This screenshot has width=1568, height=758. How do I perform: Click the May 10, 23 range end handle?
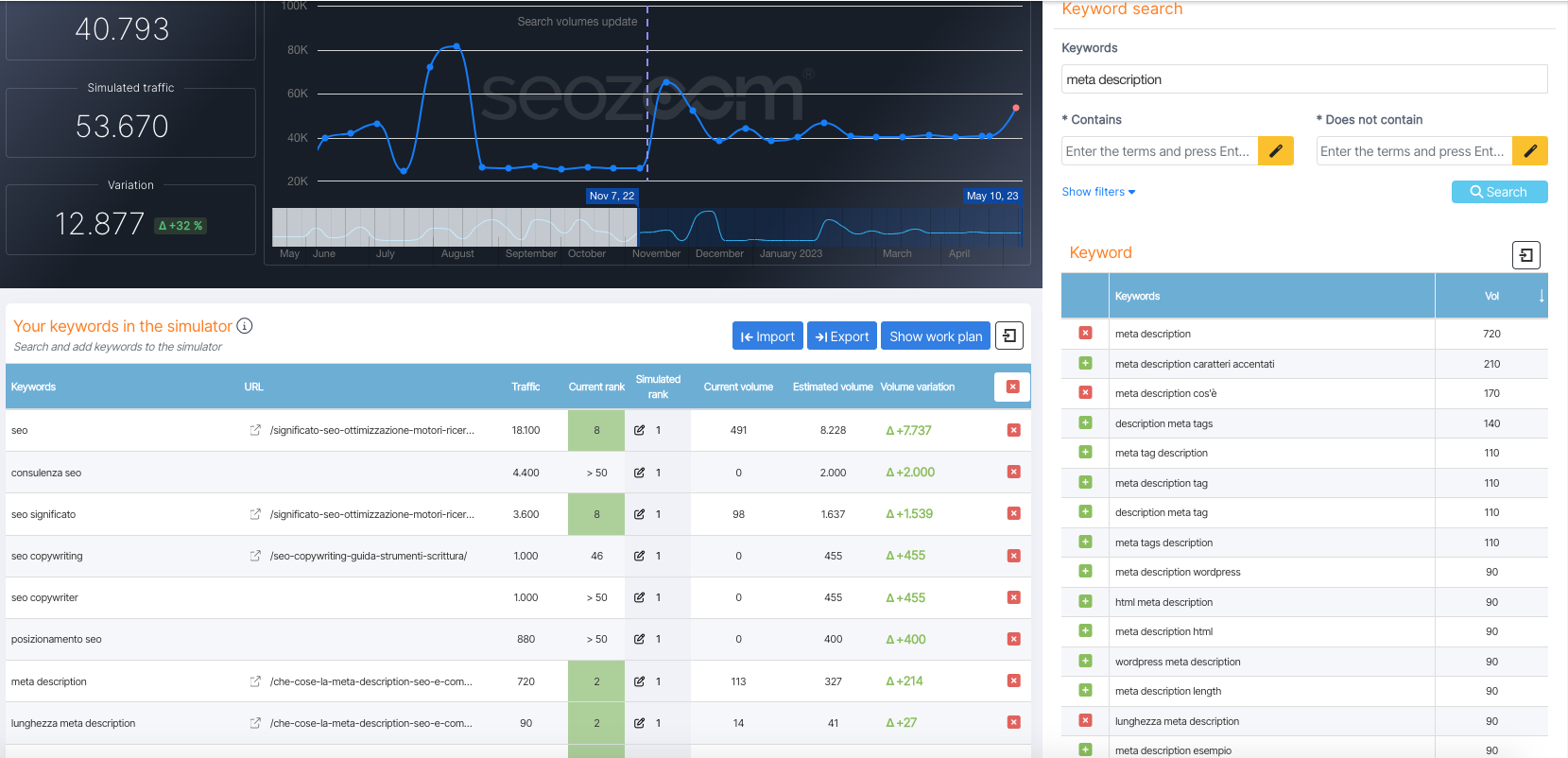(992, 196)
